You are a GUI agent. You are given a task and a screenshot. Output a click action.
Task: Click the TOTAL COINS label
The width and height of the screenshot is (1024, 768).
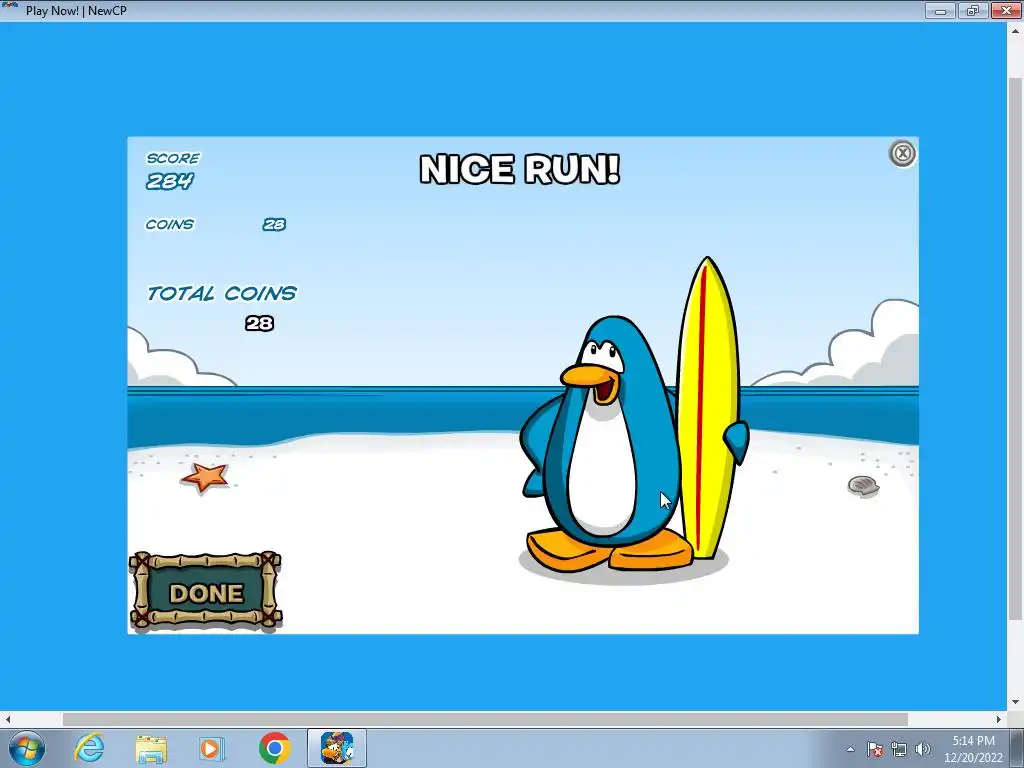(222, 293)
